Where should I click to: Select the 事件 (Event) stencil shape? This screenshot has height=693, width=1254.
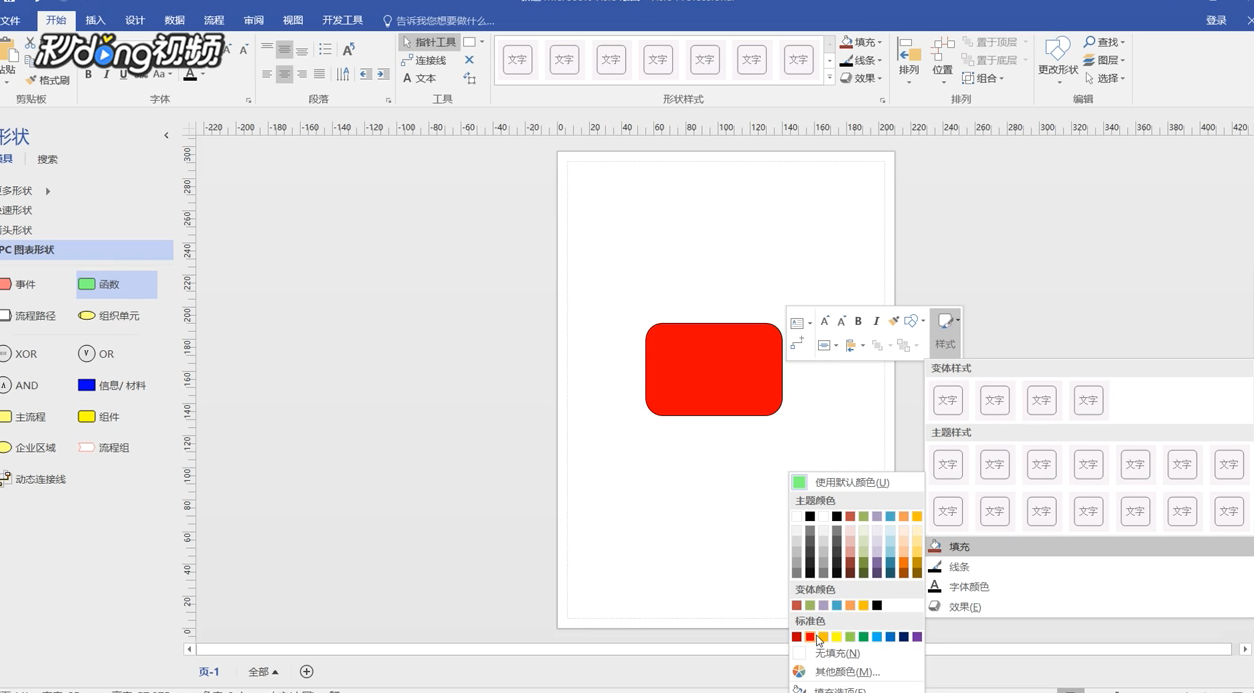pos(18,284)
